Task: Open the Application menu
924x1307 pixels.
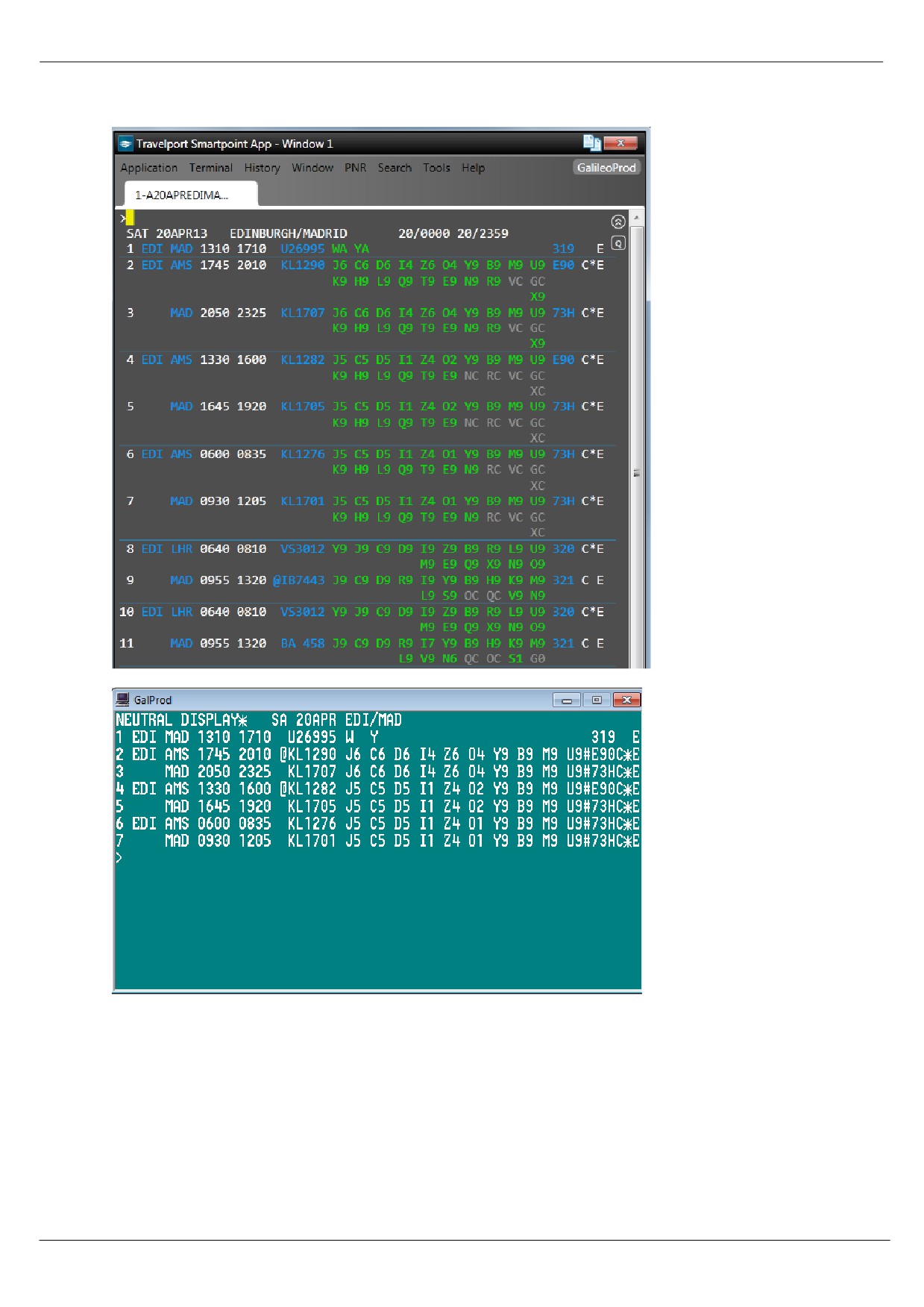Action: coord(149,168)
